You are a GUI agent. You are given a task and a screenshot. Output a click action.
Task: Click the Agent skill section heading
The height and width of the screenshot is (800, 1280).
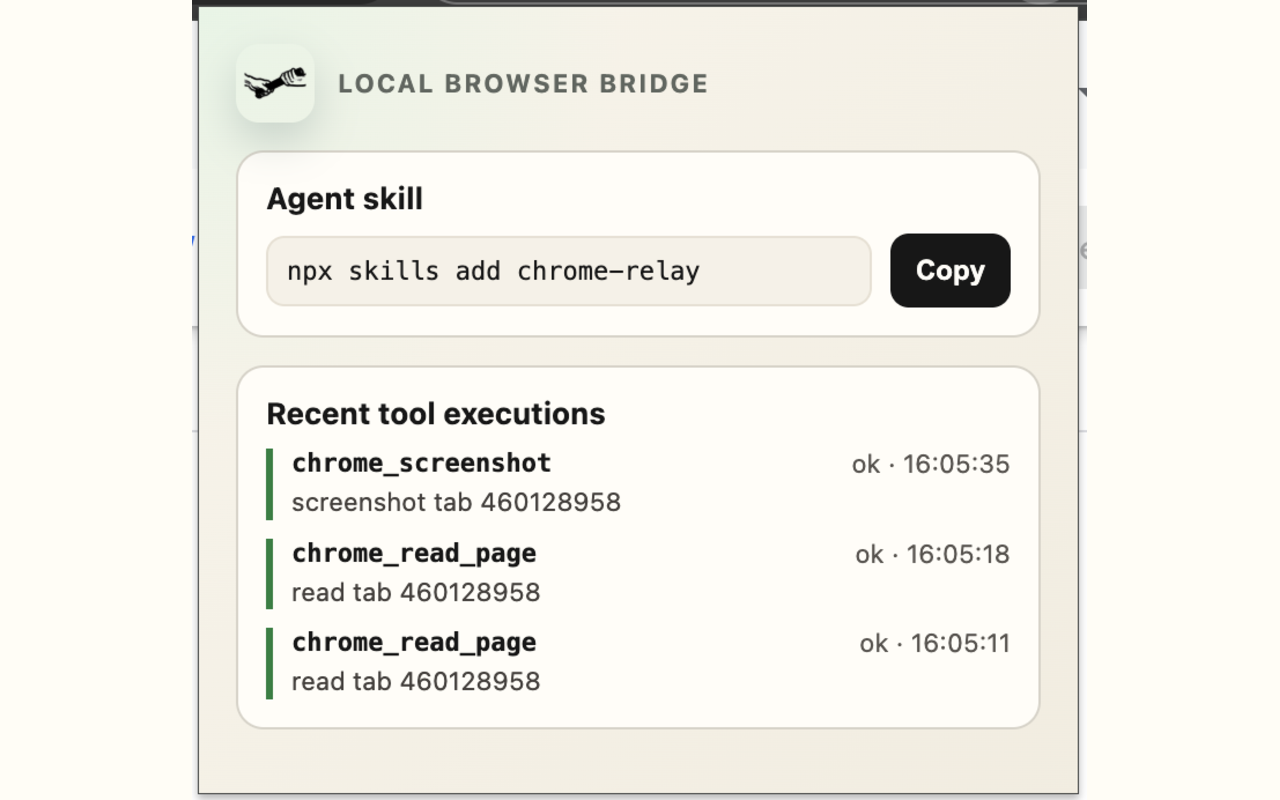click(x=344, y=199)
